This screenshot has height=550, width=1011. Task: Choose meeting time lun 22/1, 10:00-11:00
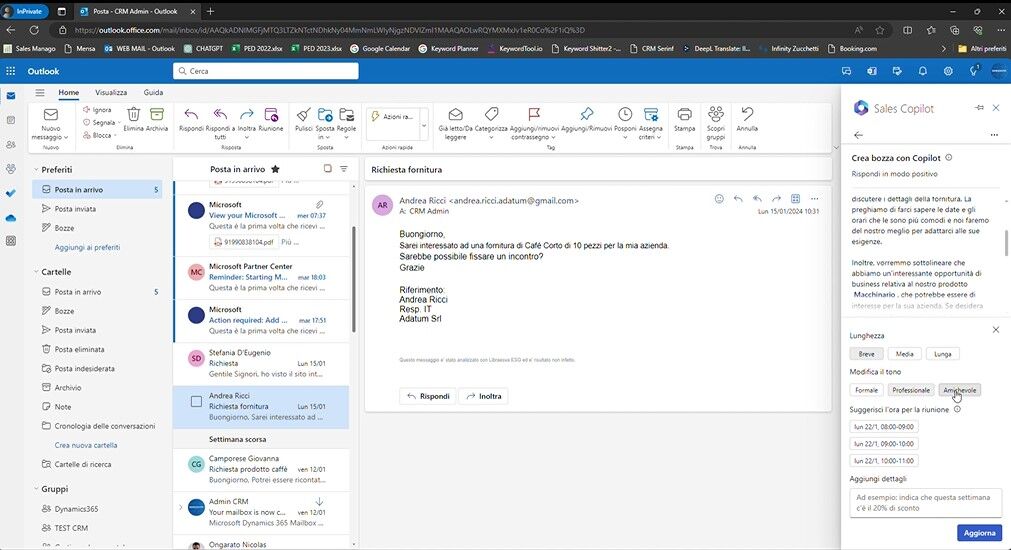[x=883, y=461]
